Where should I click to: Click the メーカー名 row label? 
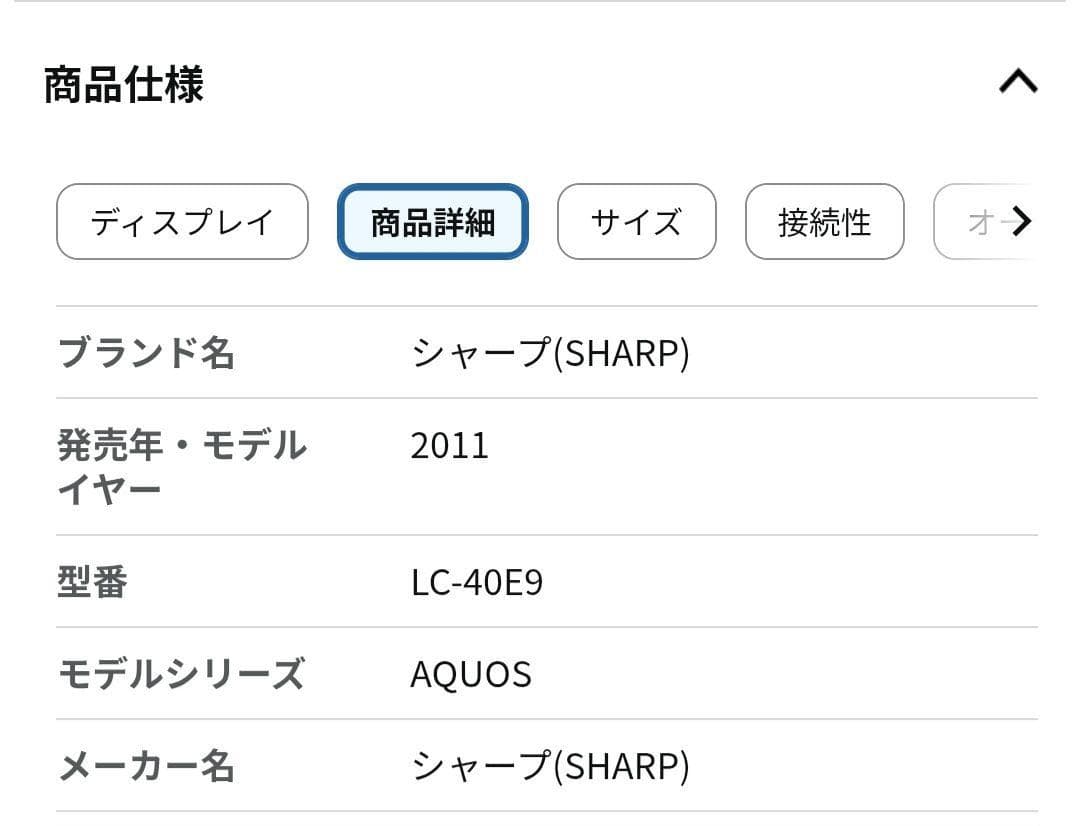pyautogui.click(x=146, y=767)
